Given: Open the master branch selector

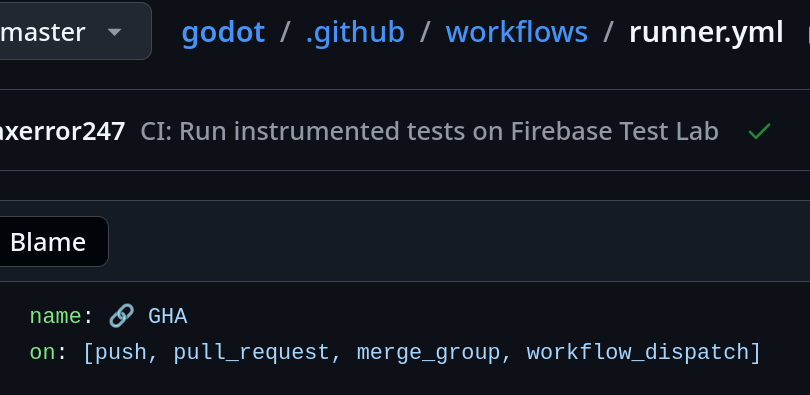Looking at the screenshot, I should click(72, 31).
